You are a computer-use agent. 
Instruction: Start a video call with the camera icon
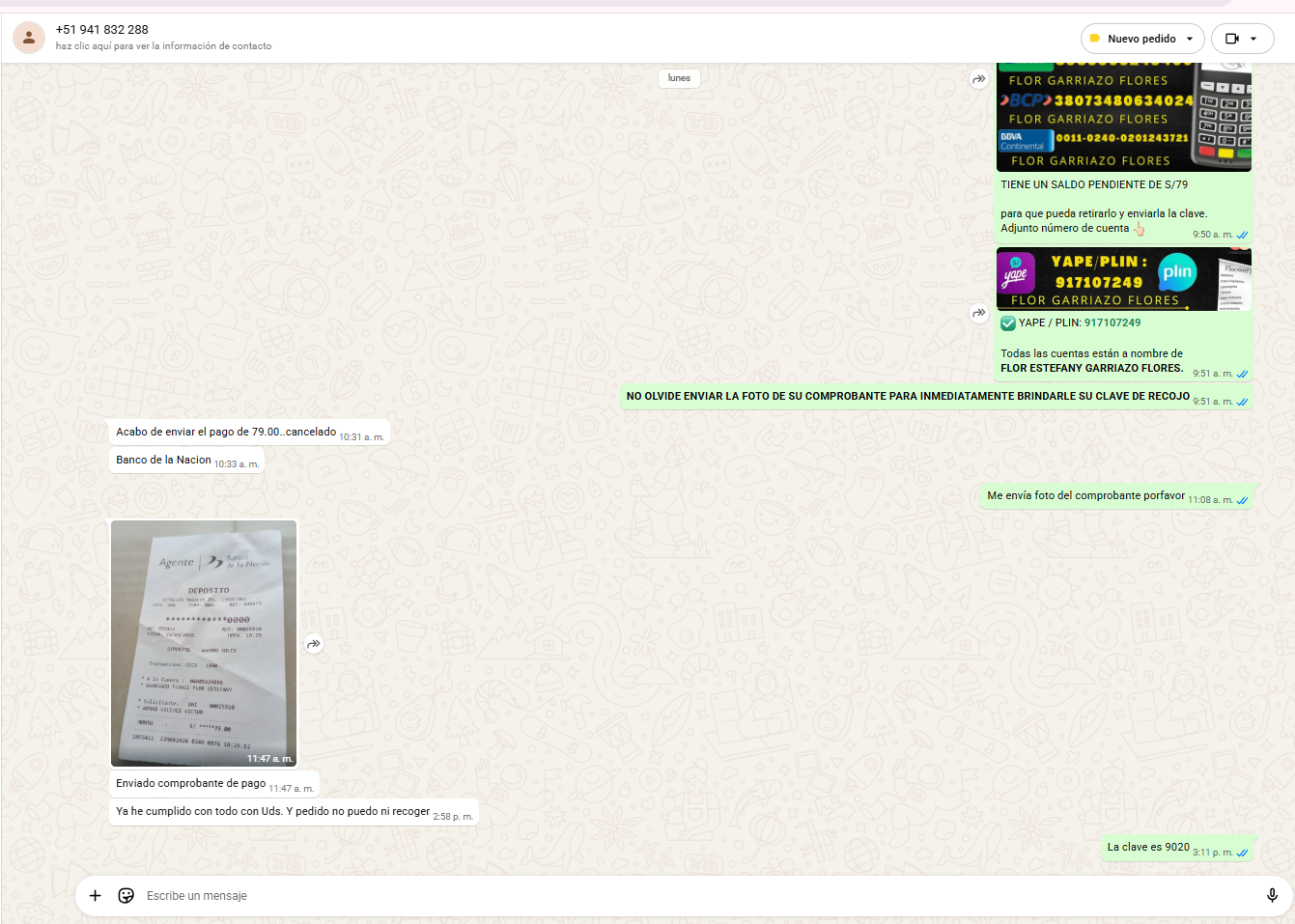point(1231,39)
